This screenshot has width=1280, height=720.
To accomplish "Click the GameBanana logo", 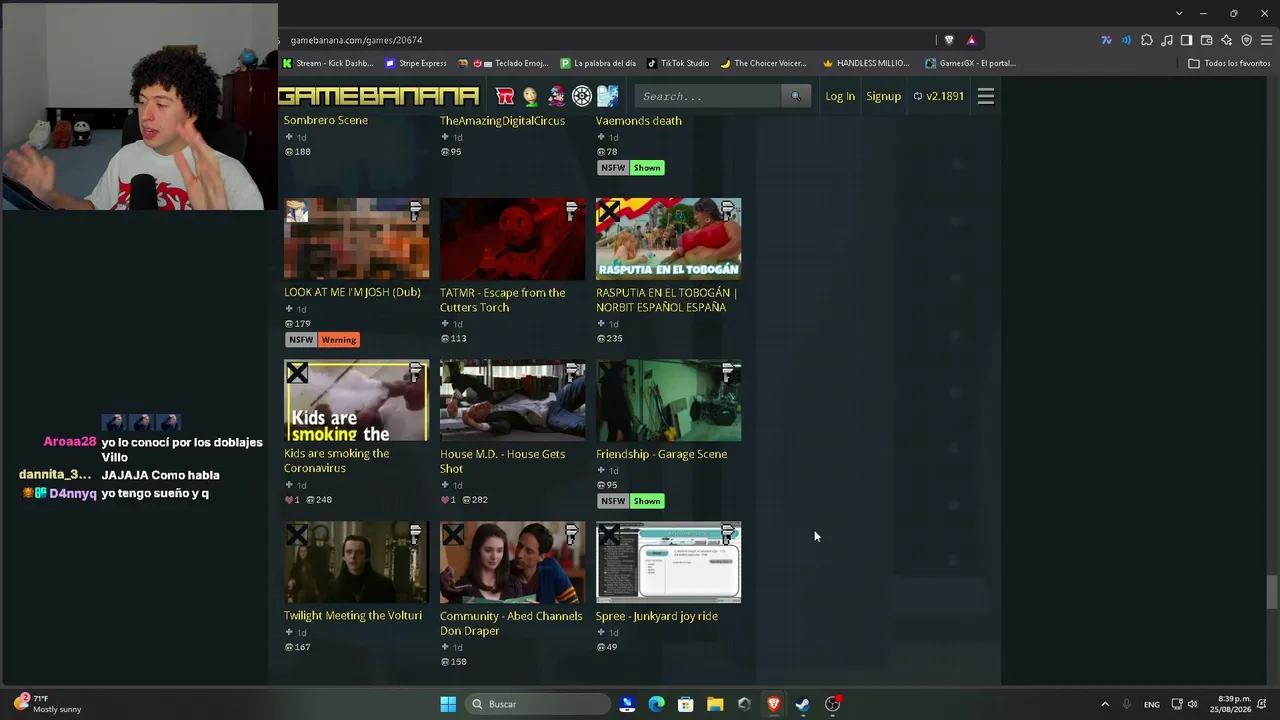I will 379,96.
